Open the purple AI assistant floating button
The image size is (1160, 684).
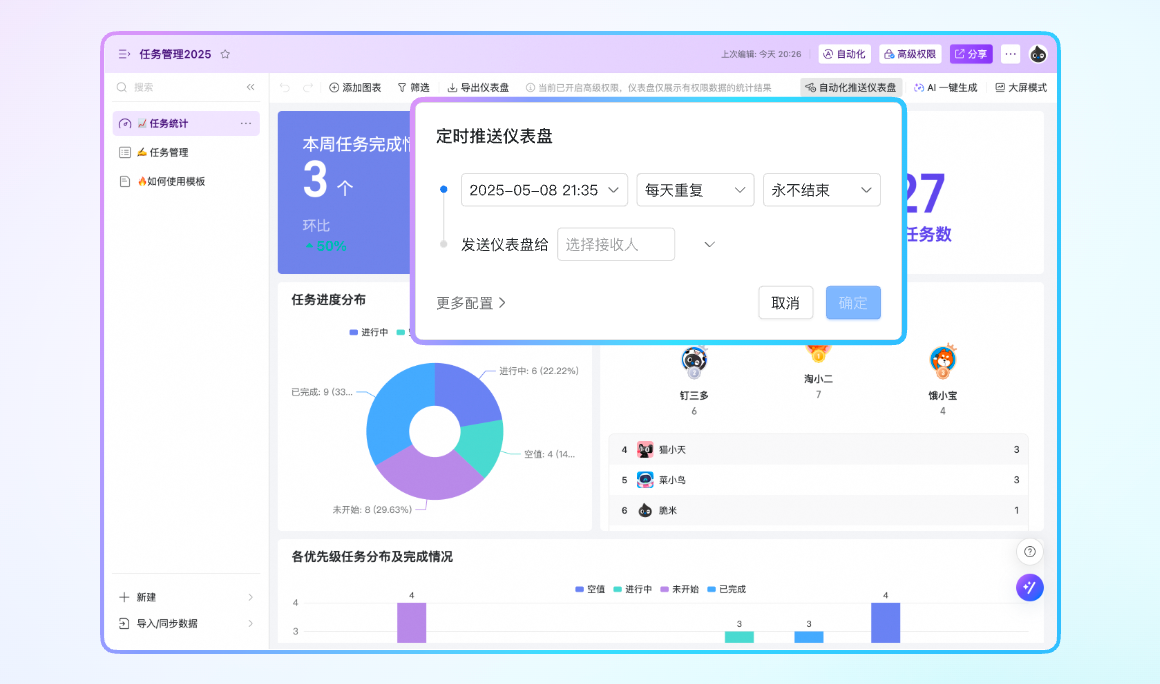coord(1029,588)
